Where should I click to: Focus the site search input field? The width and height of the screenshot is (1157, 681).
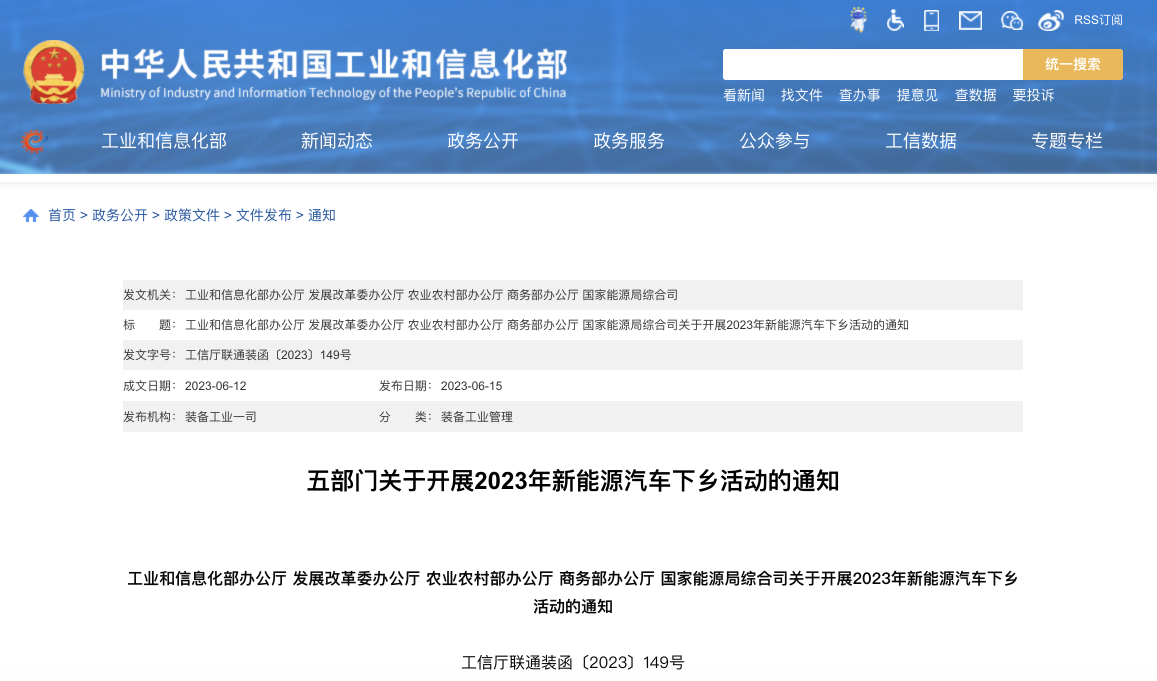873,64
